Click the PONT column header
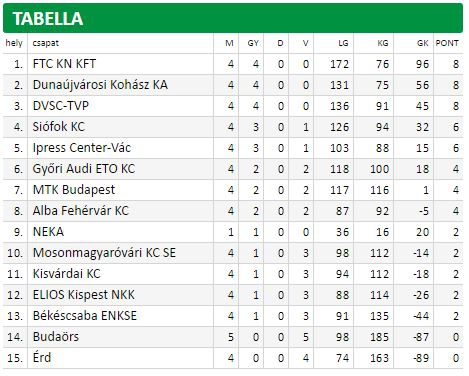The width and height of the screenshot is (469, 376). (447, 43)
